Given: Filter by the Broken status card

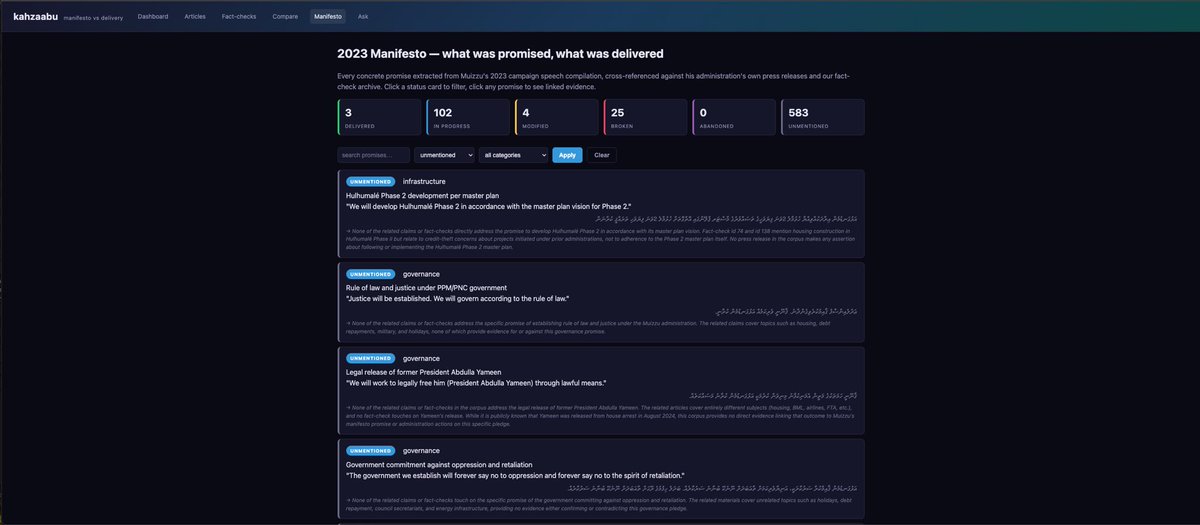Looking at the screenshot, I should 645,117.
